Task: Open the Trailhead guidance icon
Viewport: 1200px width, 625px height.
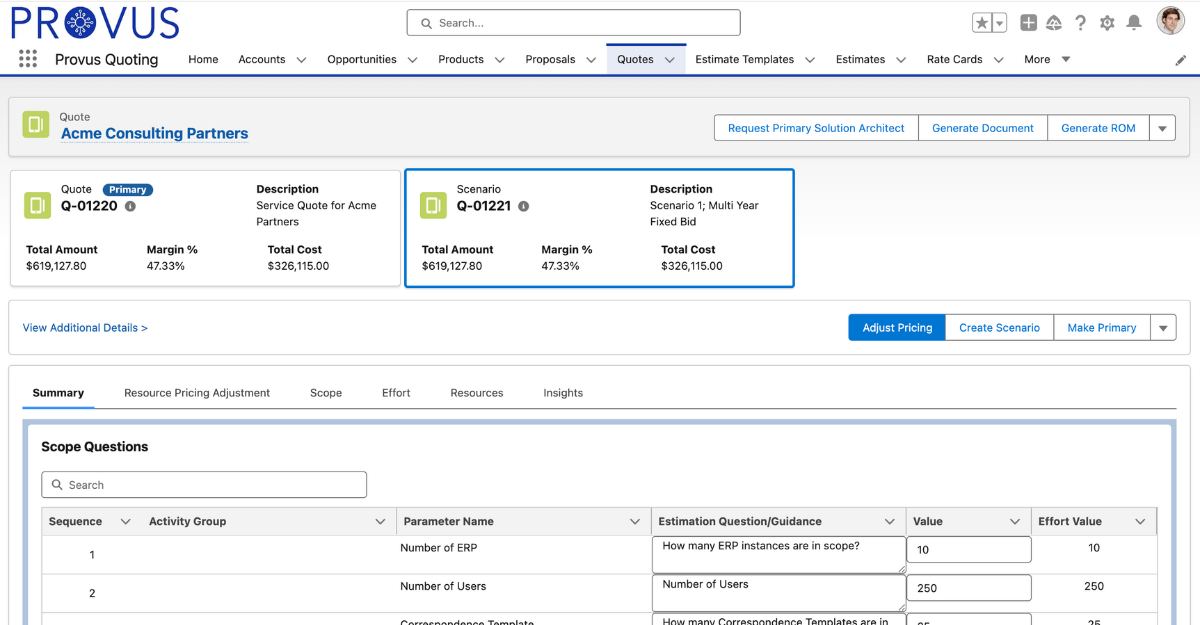Action: 1054,23
